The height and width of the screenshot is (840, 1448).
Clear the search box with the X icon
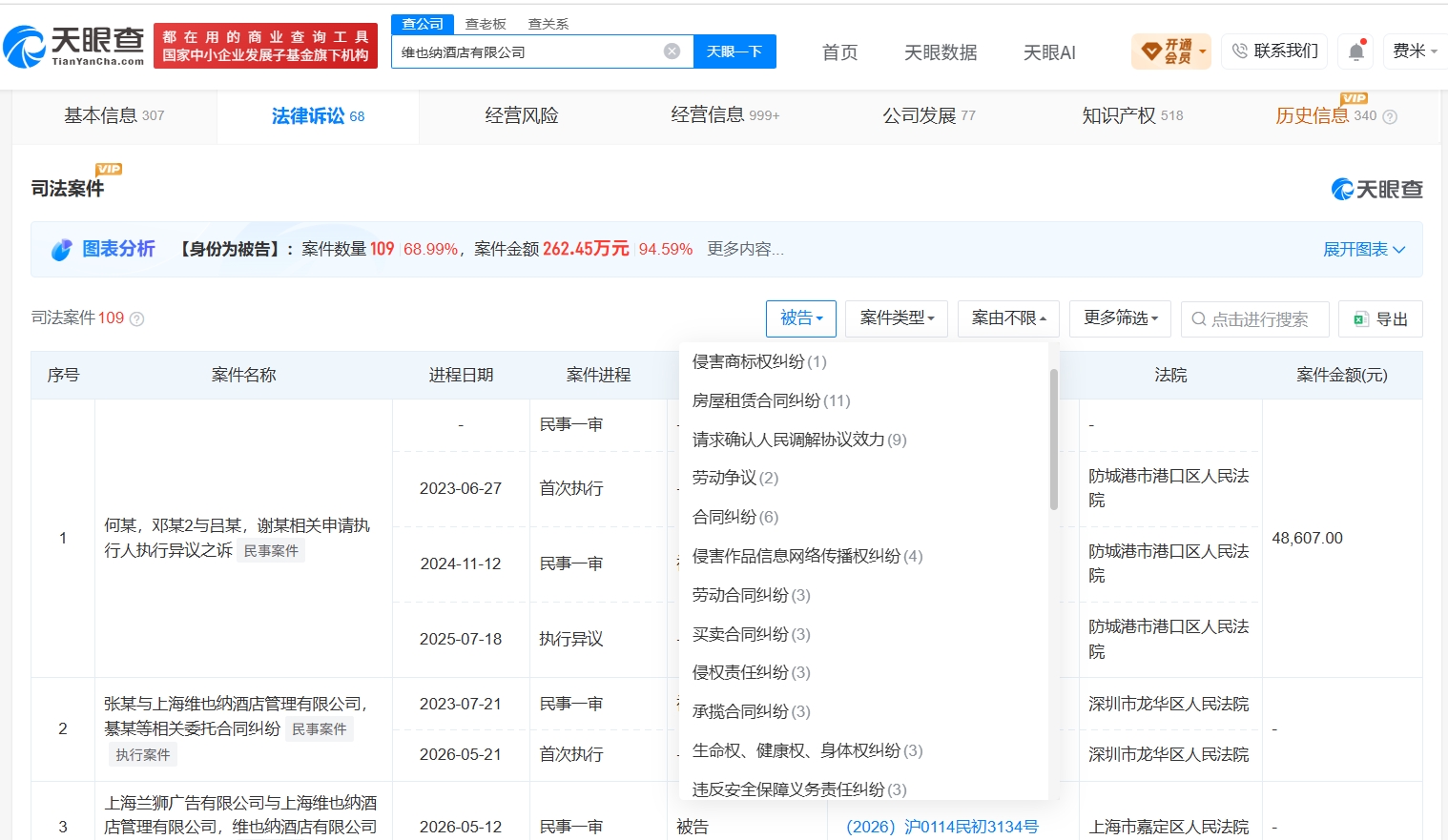pos(672,51)
